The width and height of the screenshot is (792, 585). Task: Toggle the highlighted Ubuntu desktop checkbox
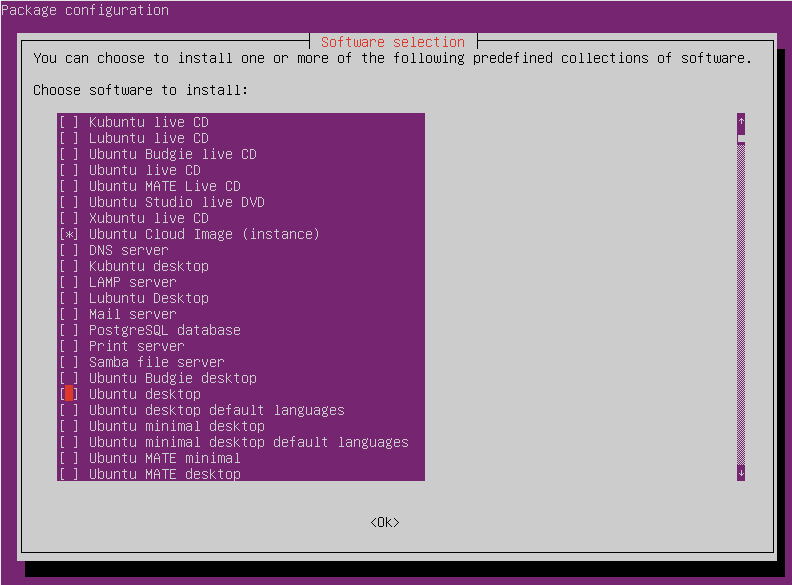coord(69,395)
